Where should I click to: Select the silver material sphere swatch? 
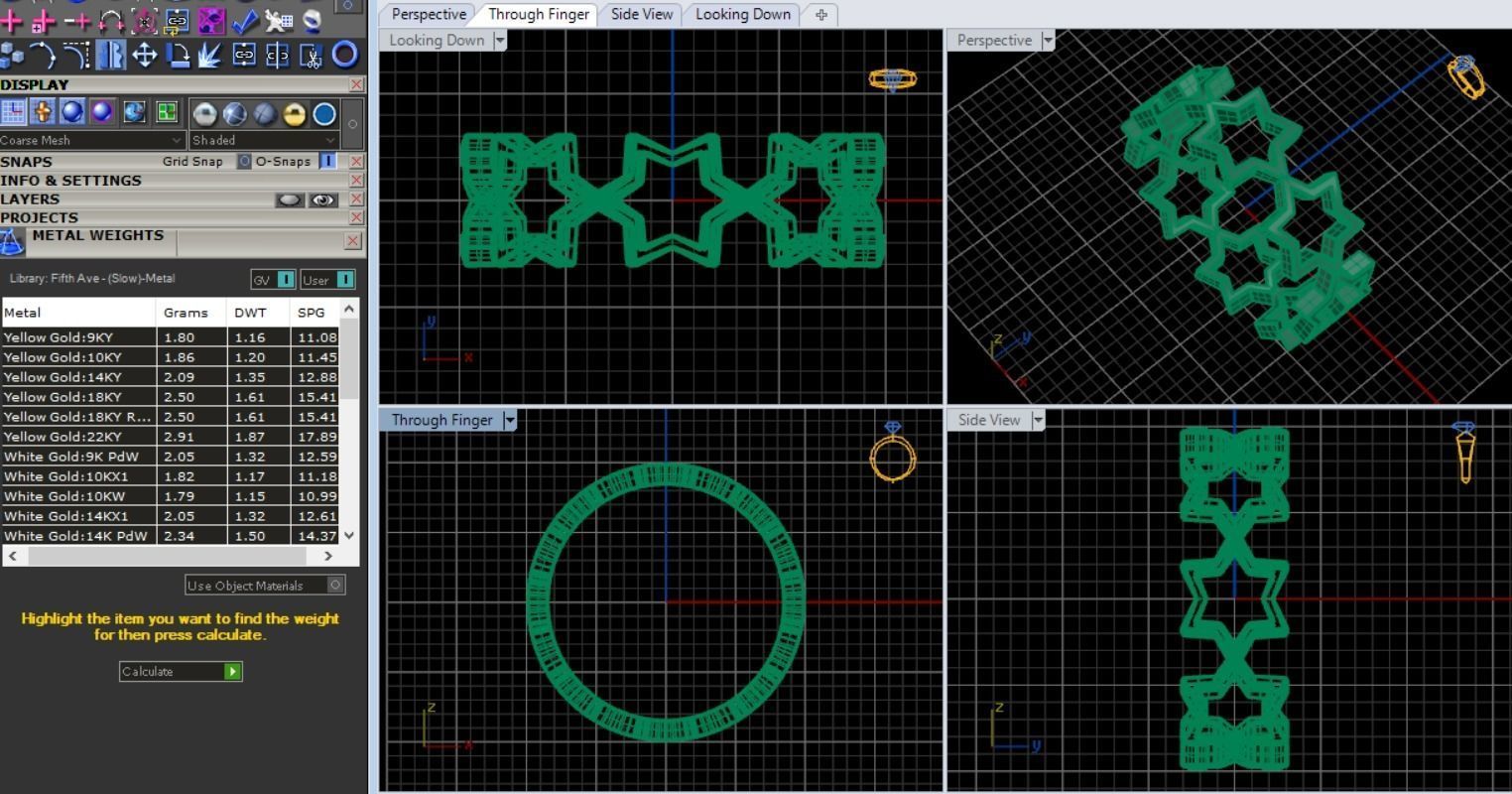point(205,114)
